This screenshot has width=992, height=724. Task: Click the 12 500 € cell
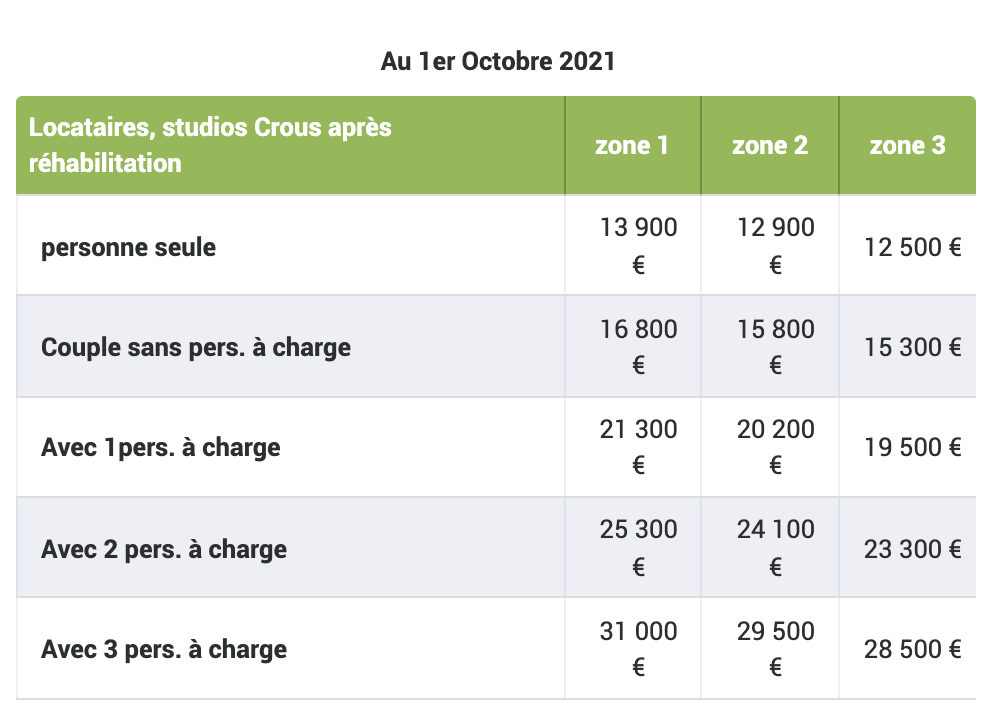point(912,247)
